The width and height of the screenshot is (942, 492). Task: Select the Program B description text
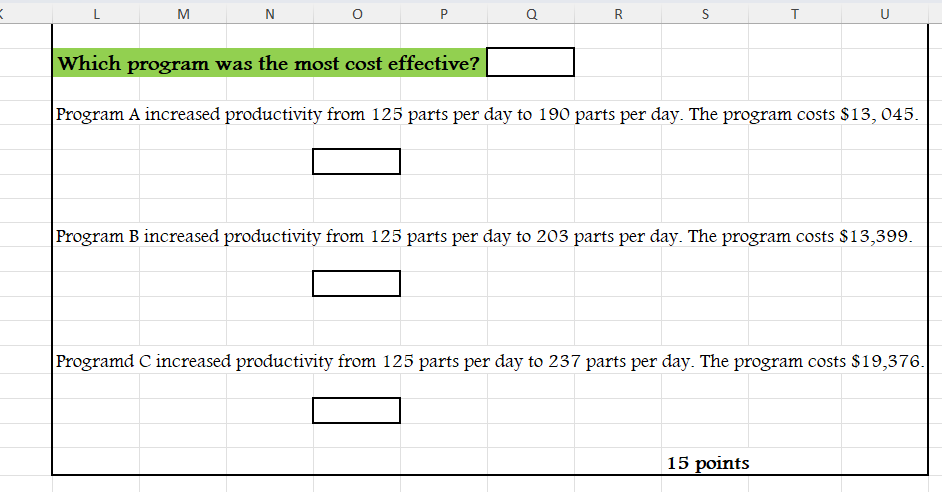484,236
